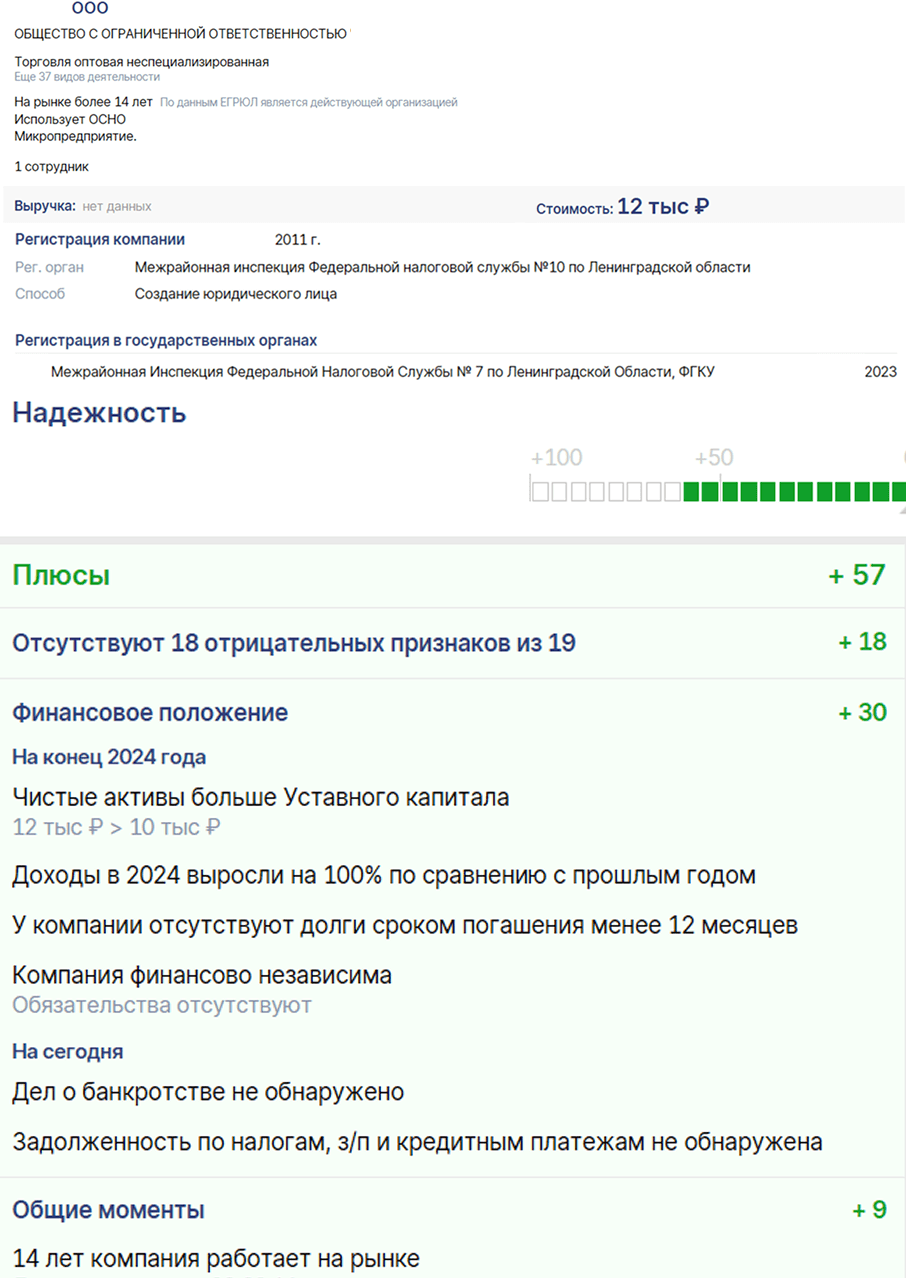Open 'Регистрация компании' section heading
The width and height of the screenshot is (906, 1279).
[x=100, y=240]
